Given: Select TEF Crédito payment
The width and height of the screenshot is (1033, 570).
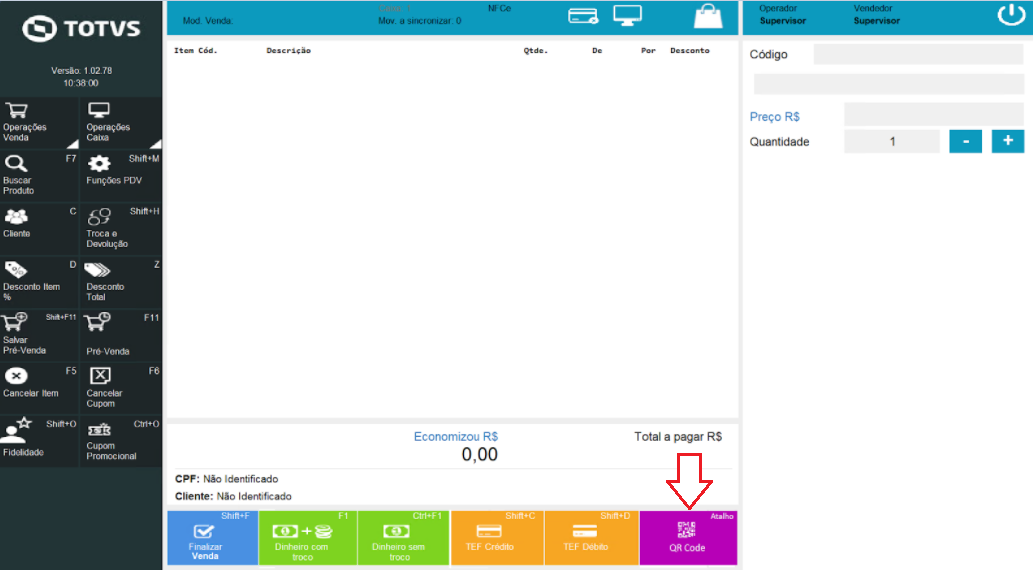Looking at the screenshot, I should [497, 538].
